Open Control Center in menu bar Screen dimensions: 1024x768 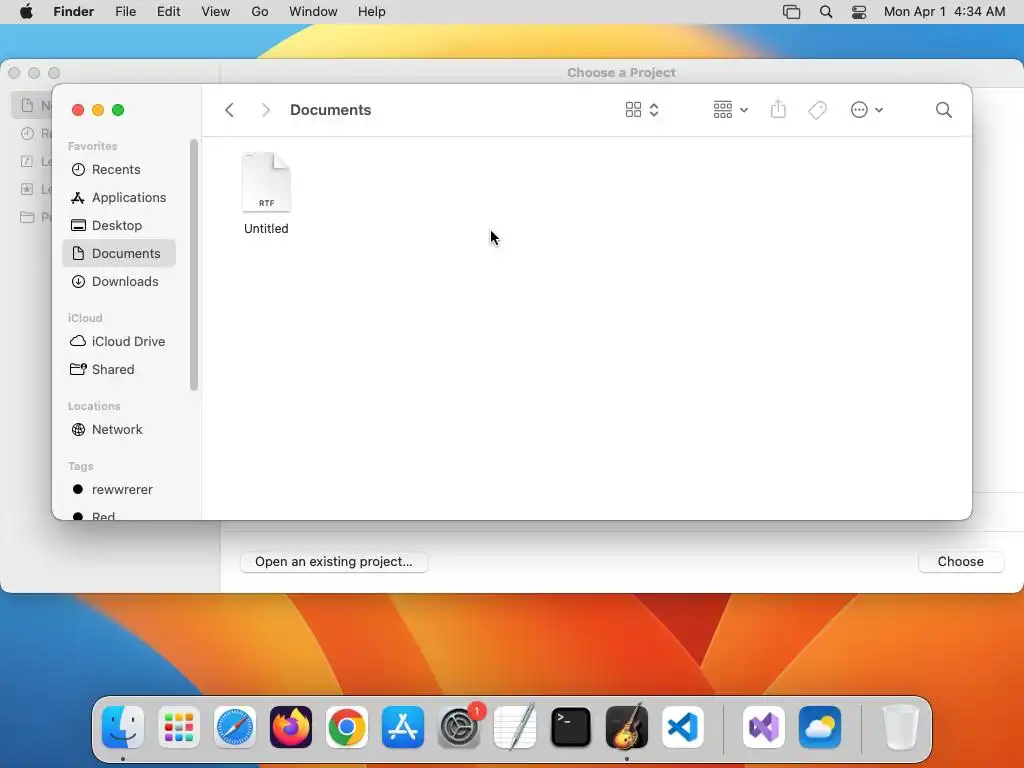point(859,12)
